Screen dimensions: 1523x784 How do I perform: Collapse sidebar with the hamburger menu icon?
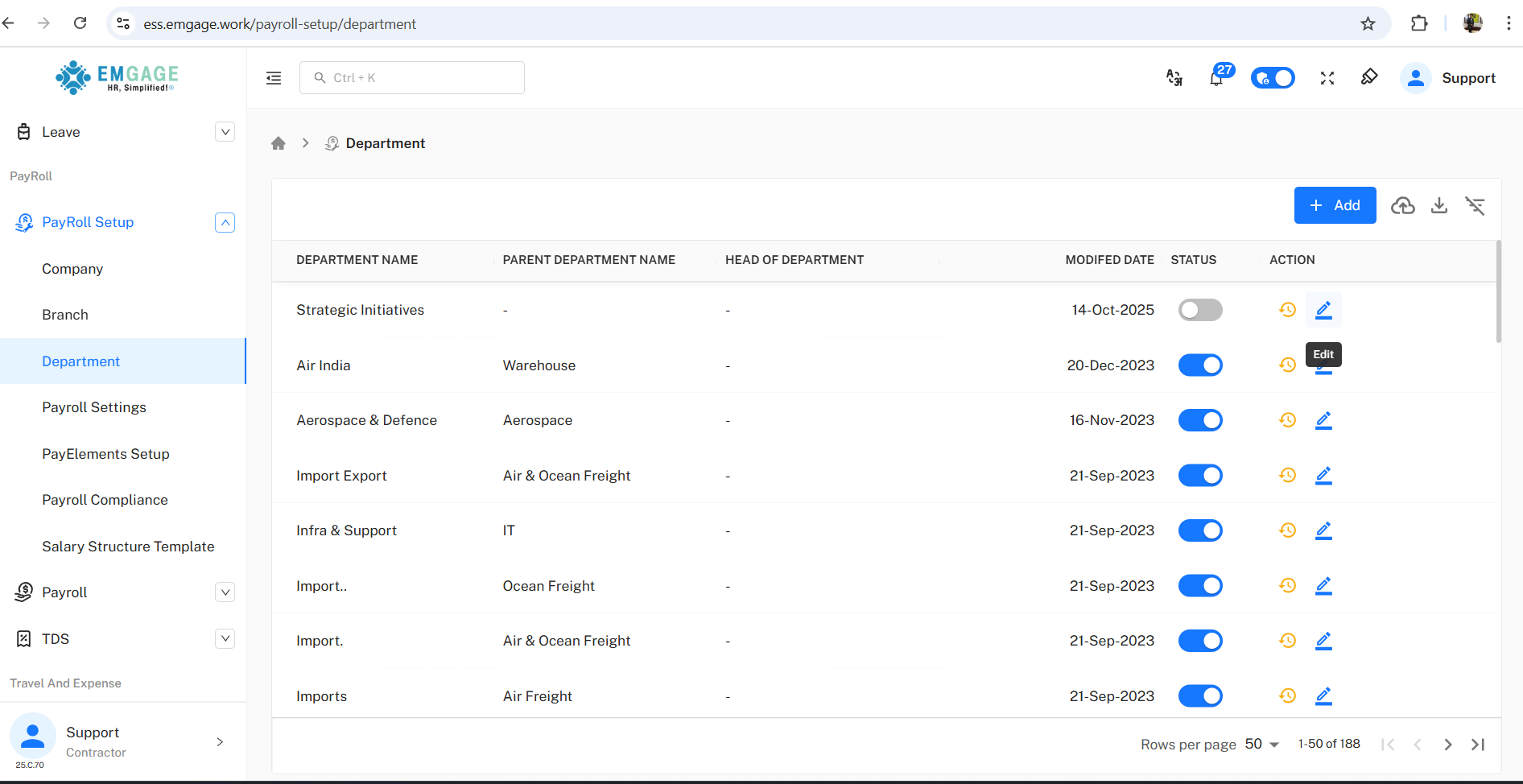(x=274, y=78)
